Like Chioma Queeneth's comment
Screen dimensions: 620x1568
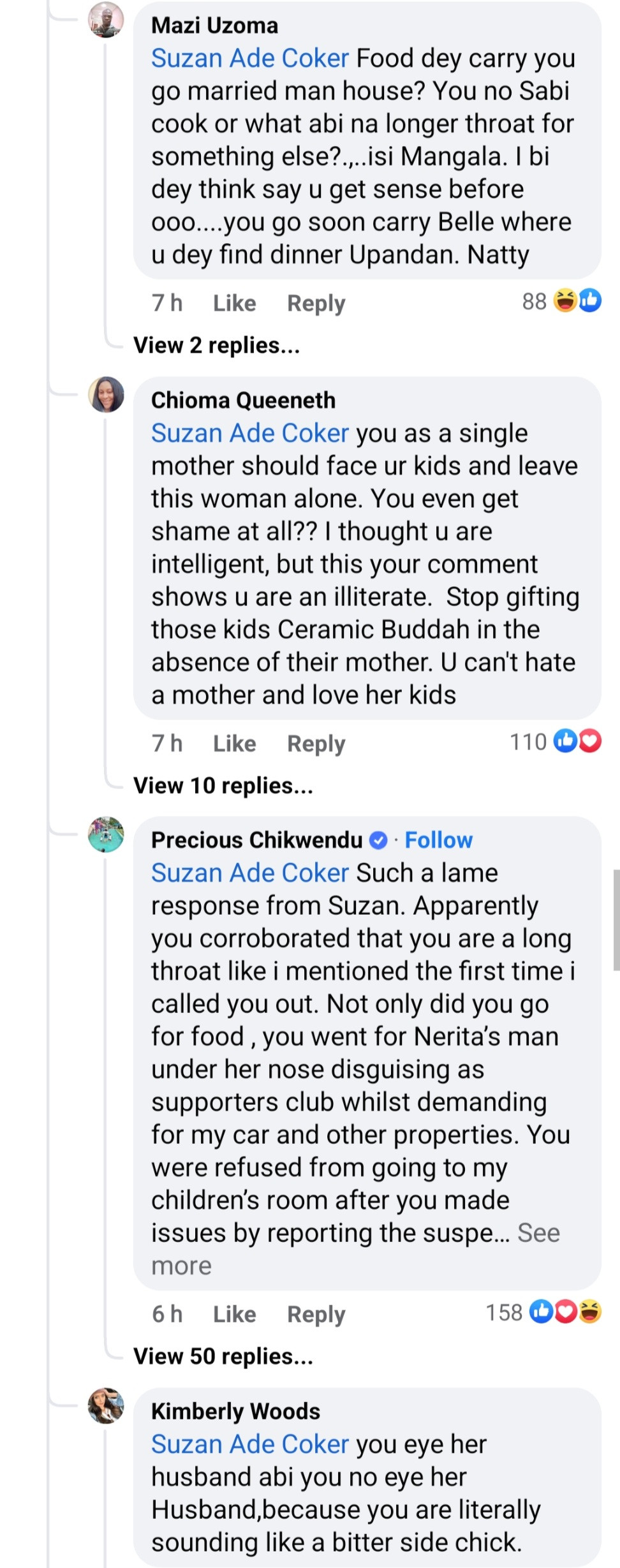234,744
